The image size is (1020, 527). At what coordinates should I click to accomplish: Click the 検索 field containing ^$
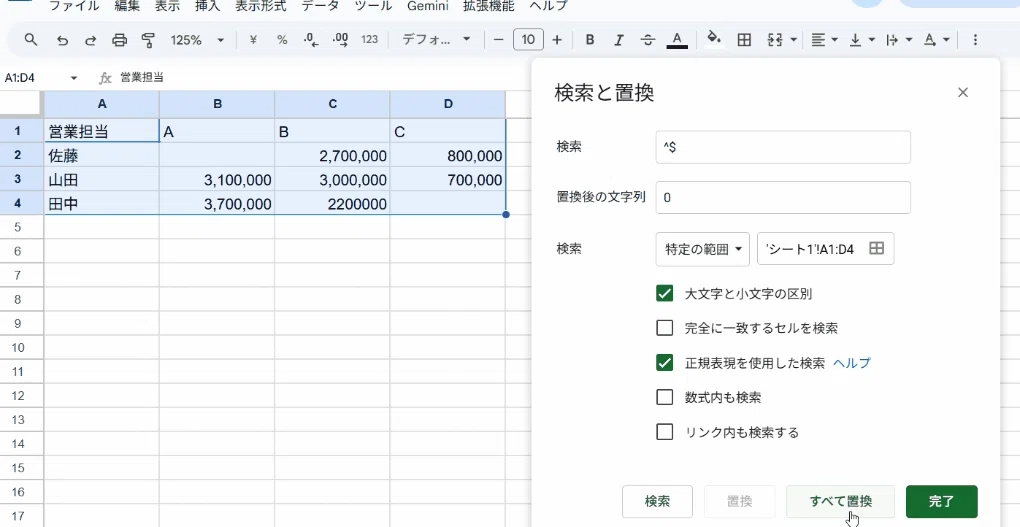(x=783, y=147)
